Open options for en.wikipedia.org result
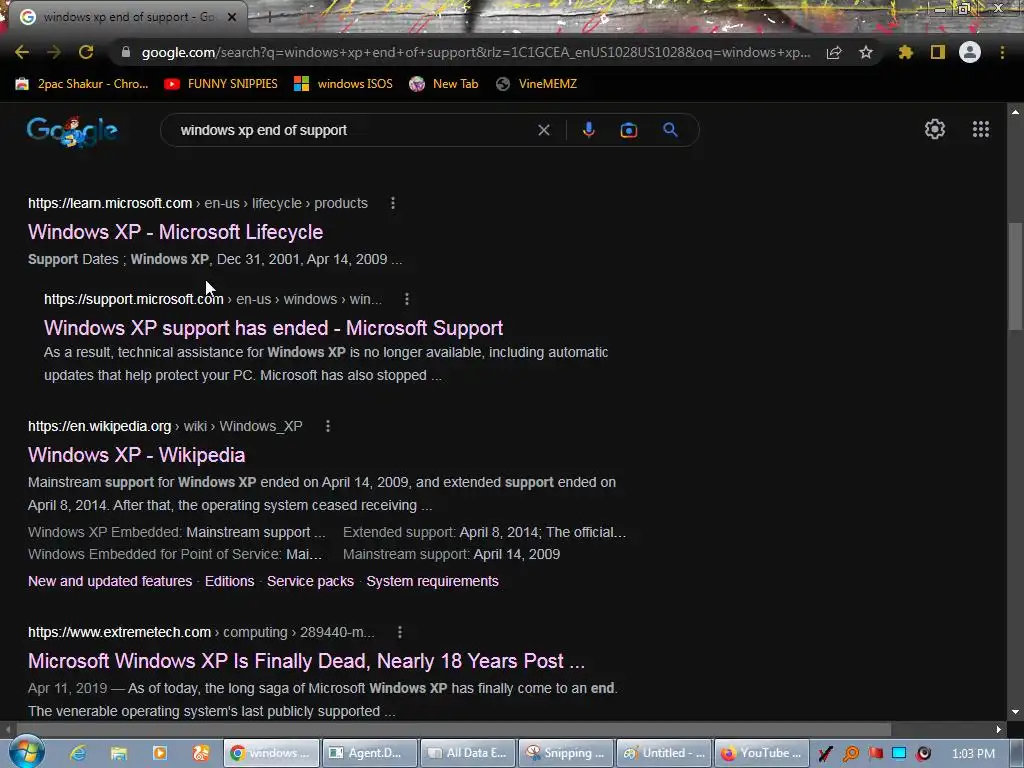 328,426
